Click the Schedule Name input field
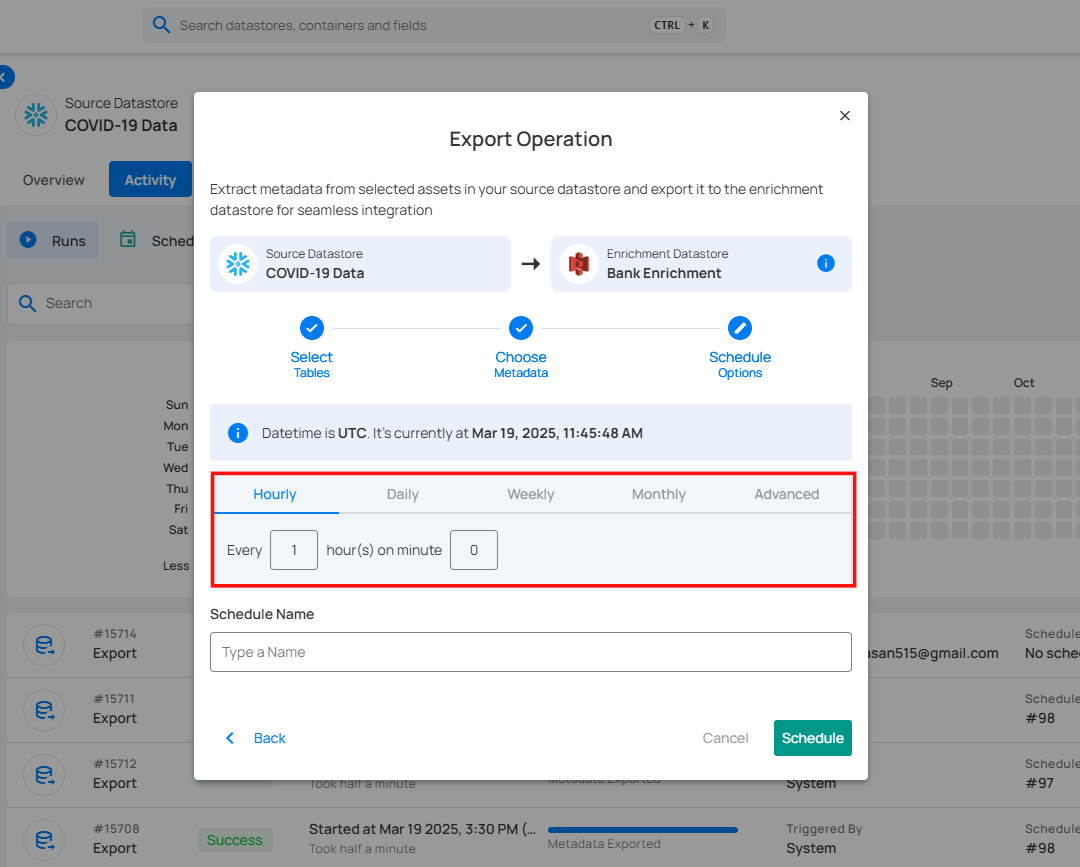Image resolution: width=1080 pixels, height=867 pixels. click(530, 652)
